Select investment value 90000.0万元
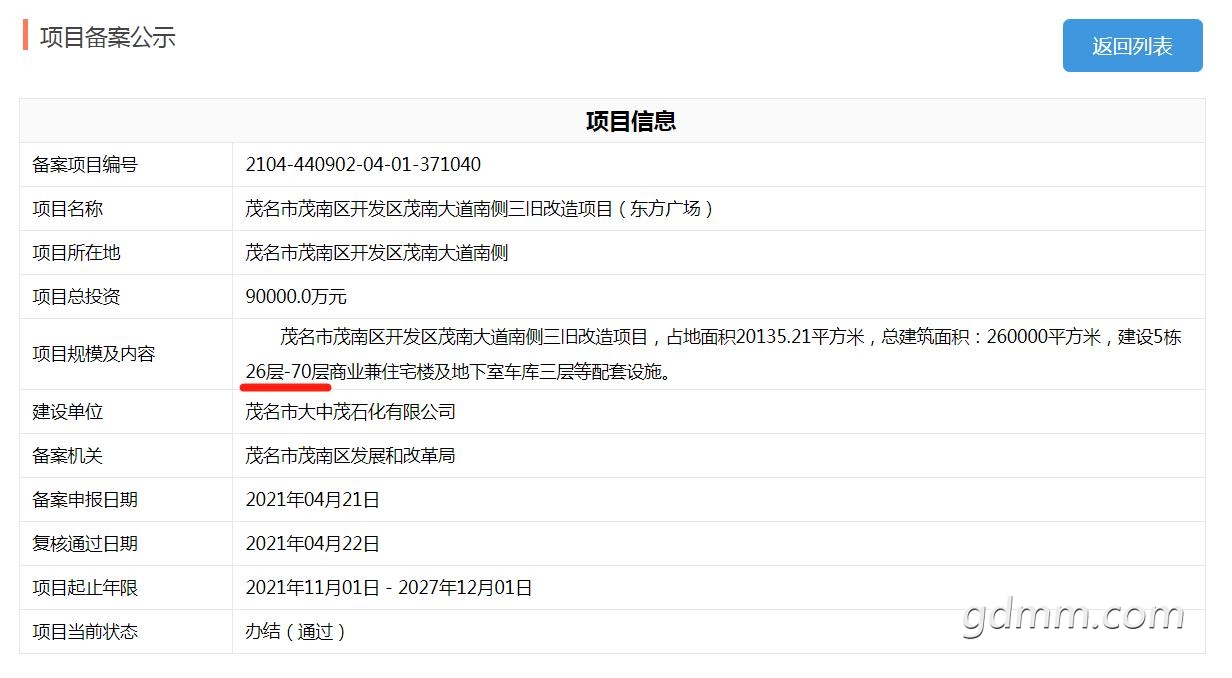 point(296,297)
